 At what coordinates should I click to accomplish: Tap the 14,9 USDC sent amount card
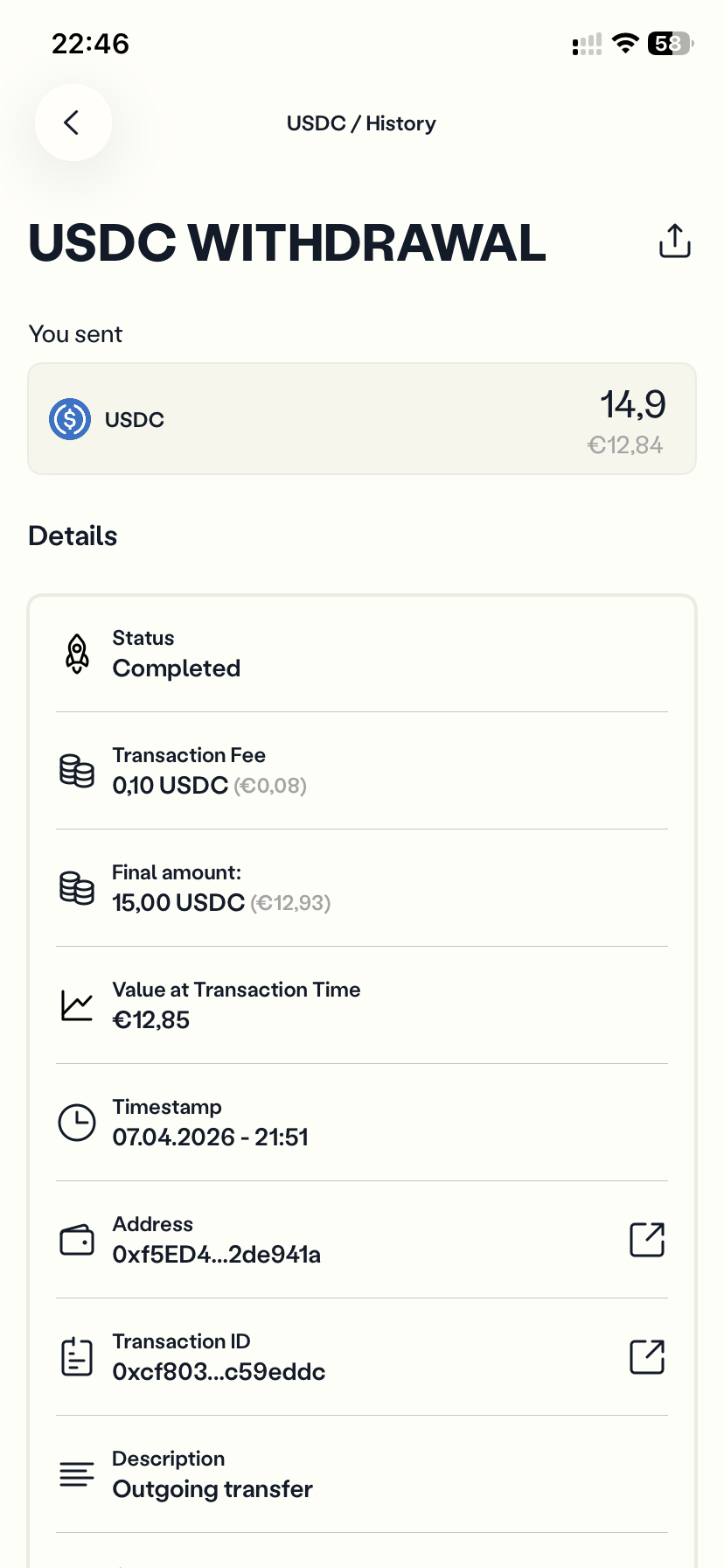tap(362, 419)
